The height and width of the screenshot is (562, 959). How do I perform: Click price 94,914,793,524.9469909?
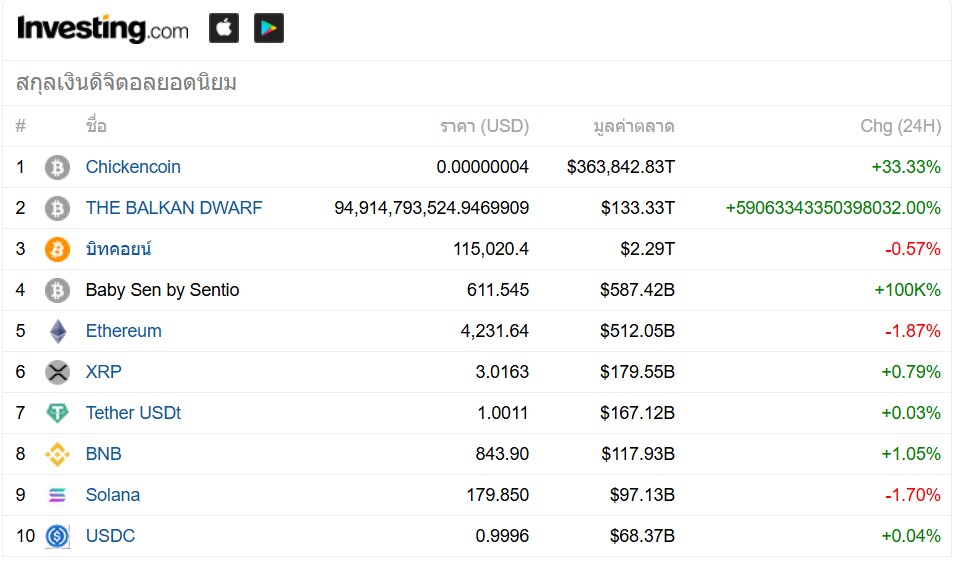pyautogui.click(x=431, y=208)
